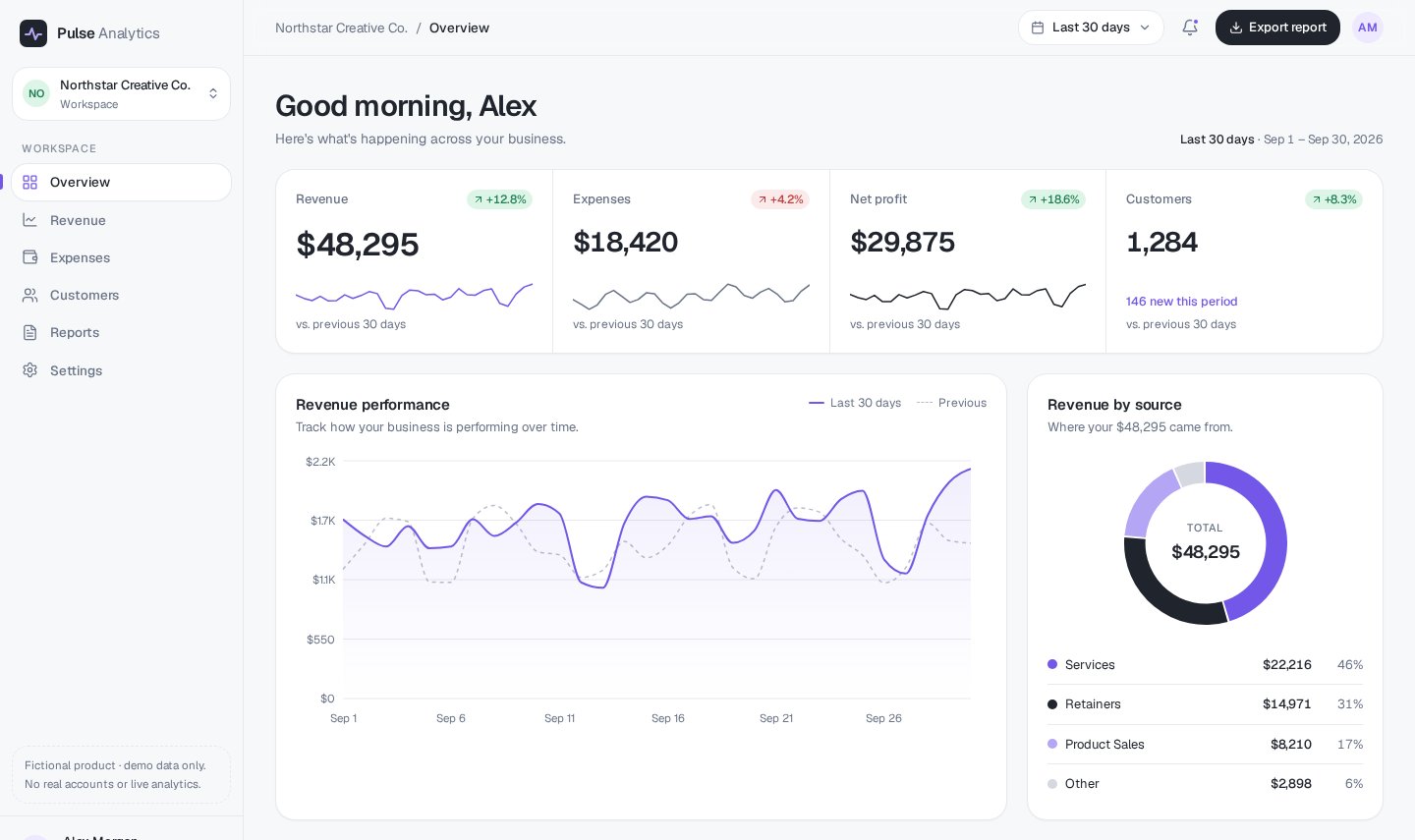Screen dimensions: 1415x840
Task: Click the Services purple legend dot
Action: coord(1052,665)
